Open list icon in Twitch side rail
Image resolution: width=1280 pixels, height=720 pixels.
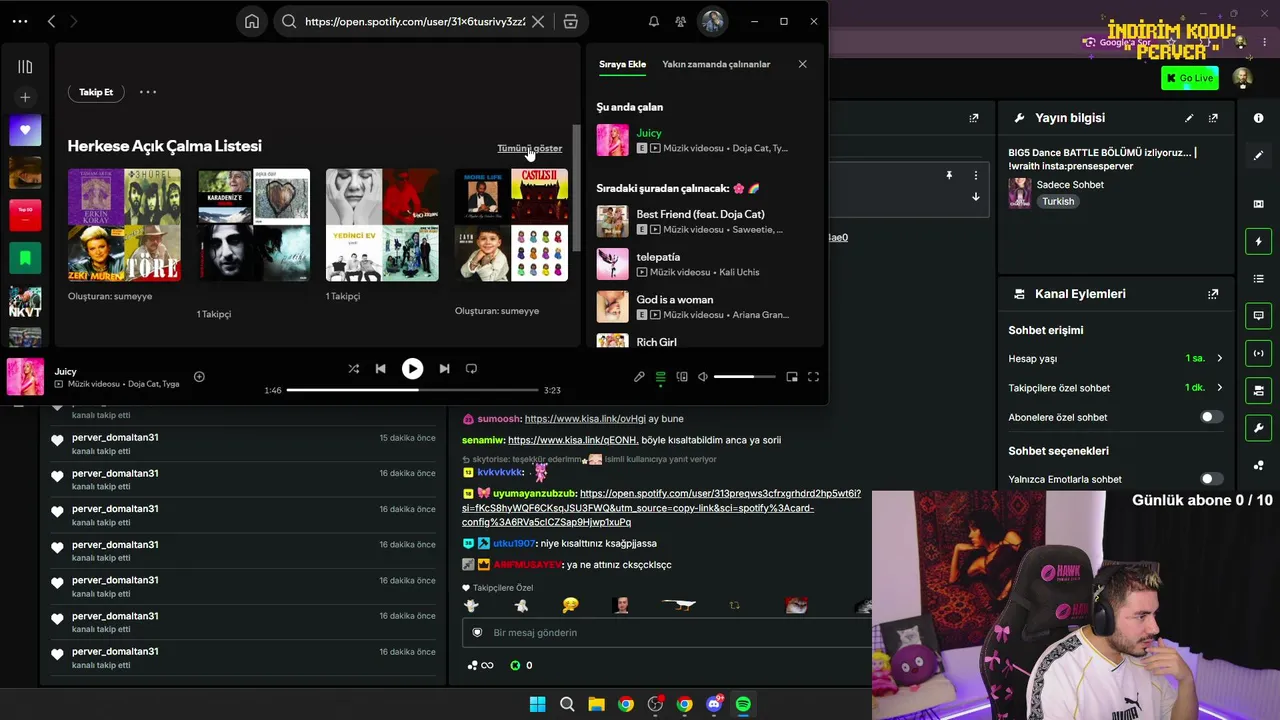(x=1258, y=278)
